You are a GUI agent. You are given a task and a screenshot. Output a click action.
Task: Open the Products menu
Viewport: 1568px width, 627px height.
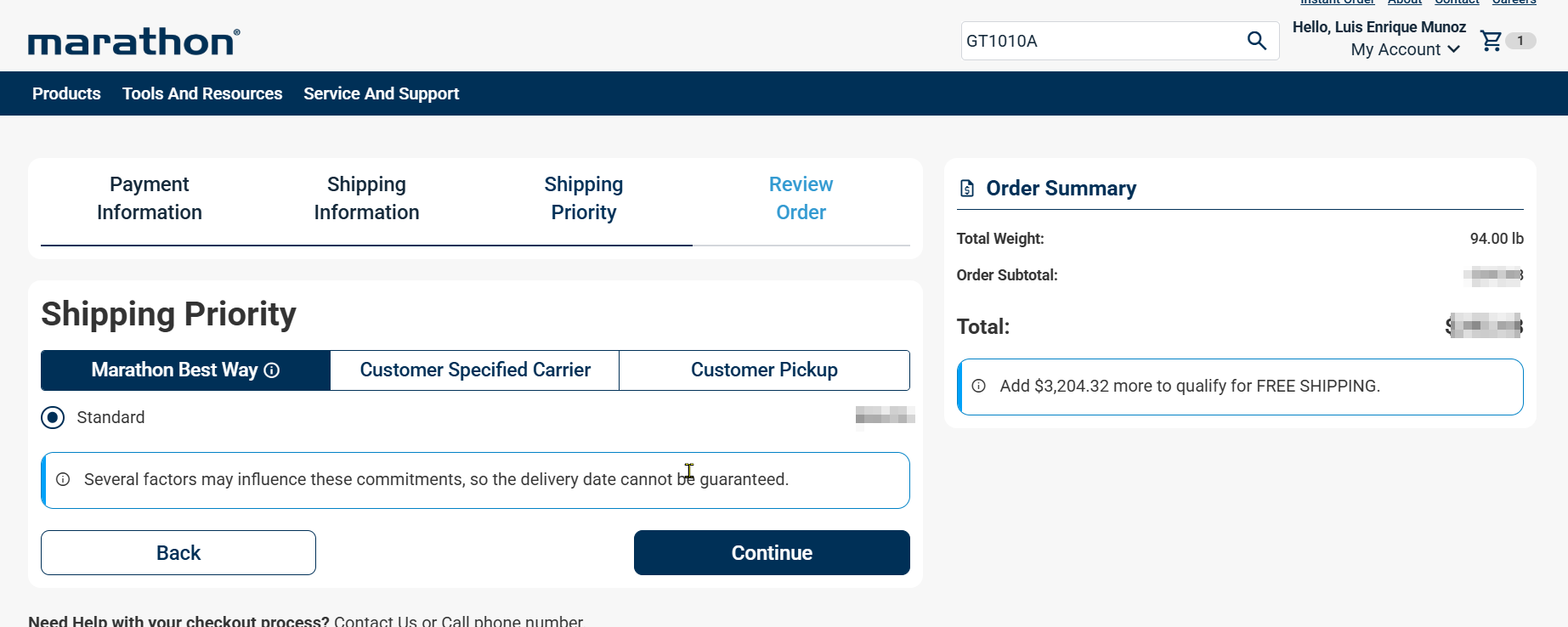point(66,93)
